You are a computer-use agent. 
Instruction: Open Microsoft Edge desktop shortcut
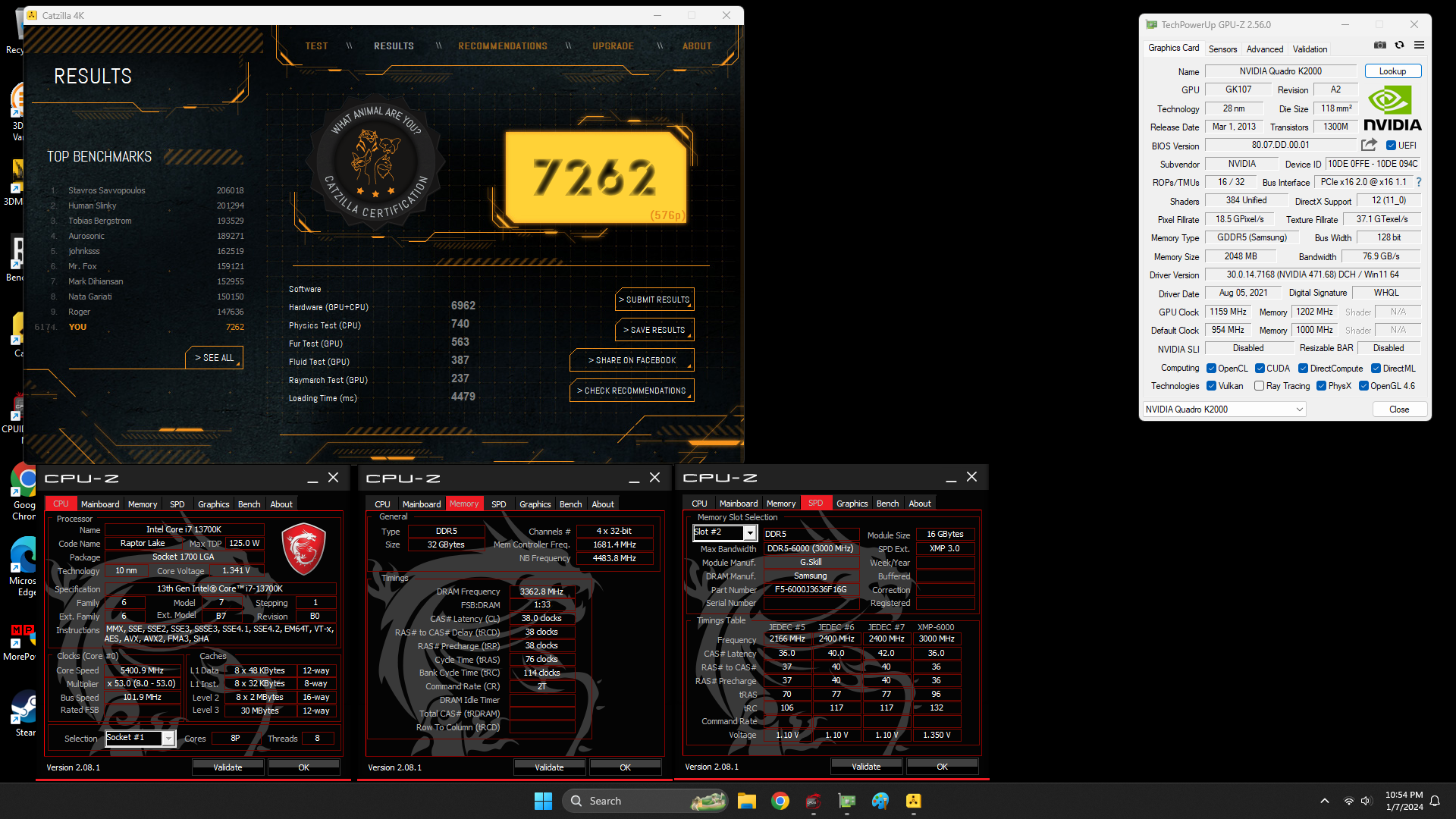point(24,567)
